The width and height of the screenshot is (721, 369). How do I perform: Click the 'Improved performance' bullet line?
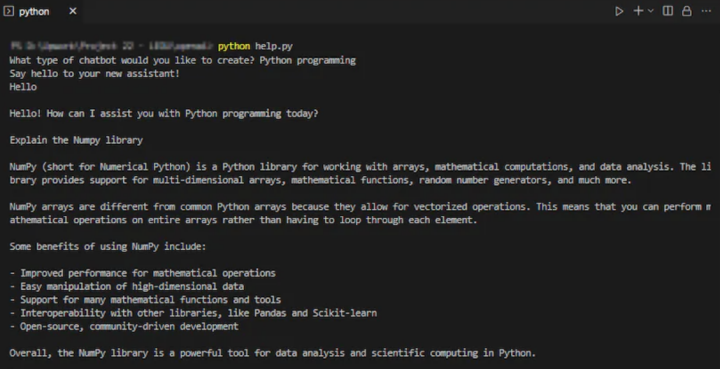[x=143, y=273]
